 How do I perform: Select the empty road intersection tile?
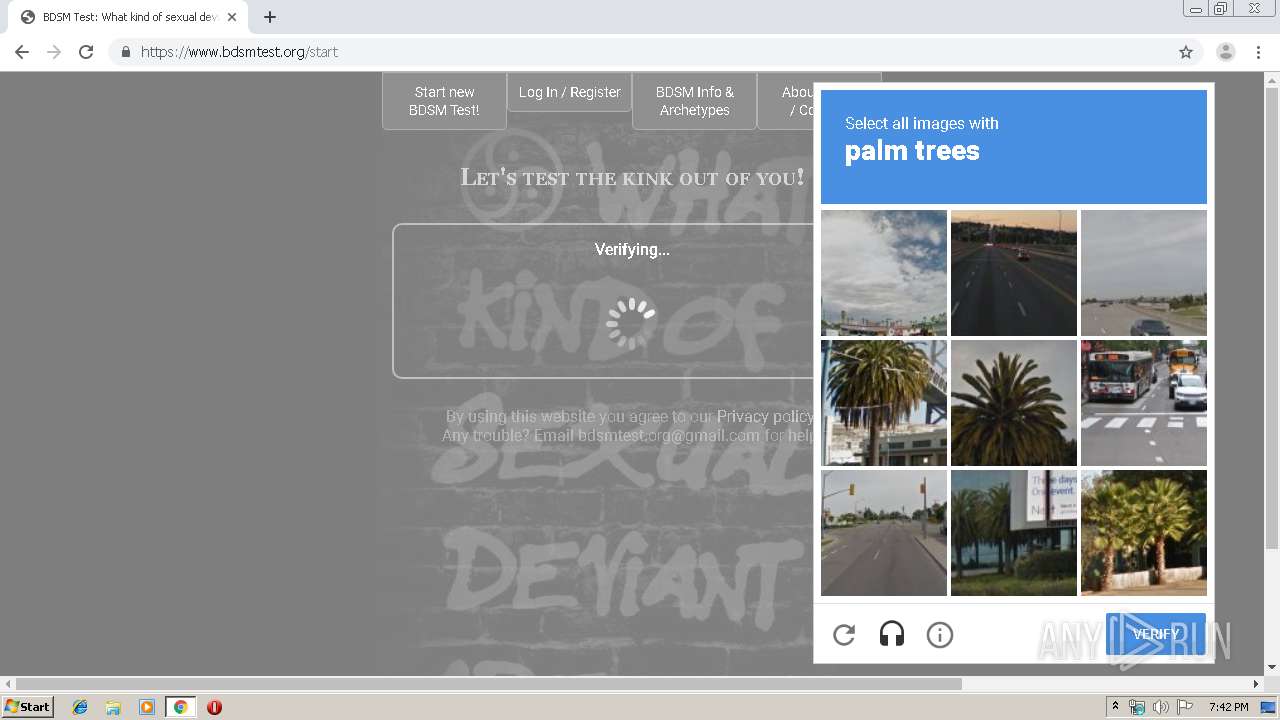(x=884, y=533)
